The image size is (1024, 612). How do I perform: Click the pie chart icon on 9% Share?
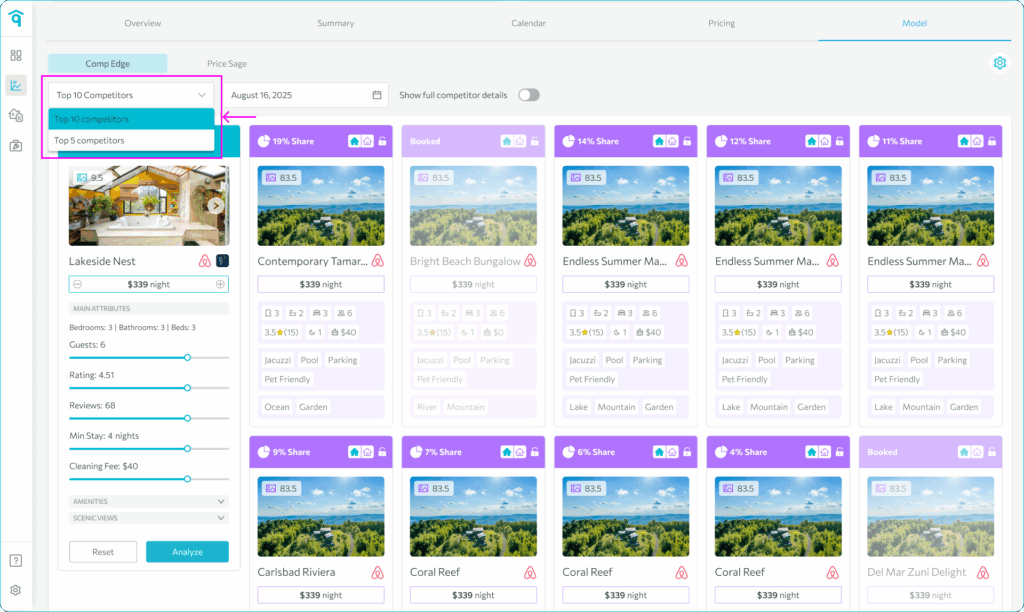pos(263,452)
